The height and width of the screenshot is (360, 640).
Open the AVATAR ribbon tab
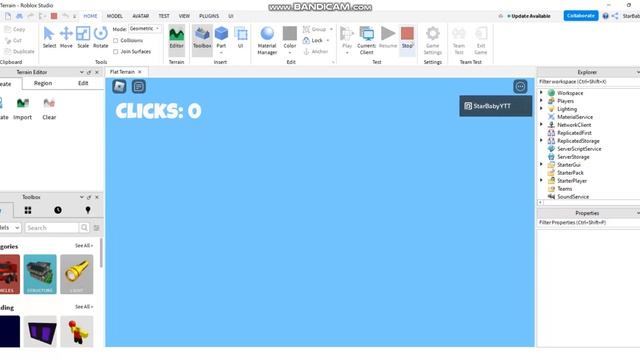pos(140,16)
